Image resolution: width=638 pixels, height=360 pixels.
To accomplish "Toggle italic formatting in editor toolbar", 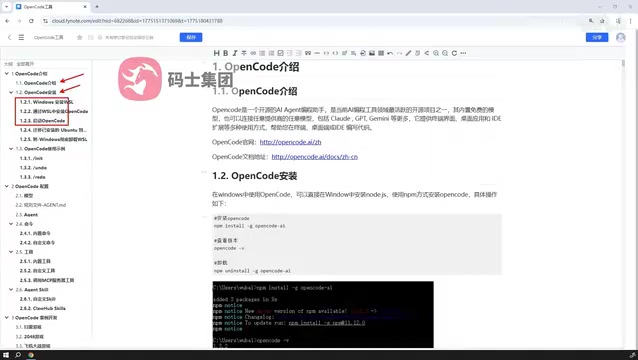I will (235, 53).
